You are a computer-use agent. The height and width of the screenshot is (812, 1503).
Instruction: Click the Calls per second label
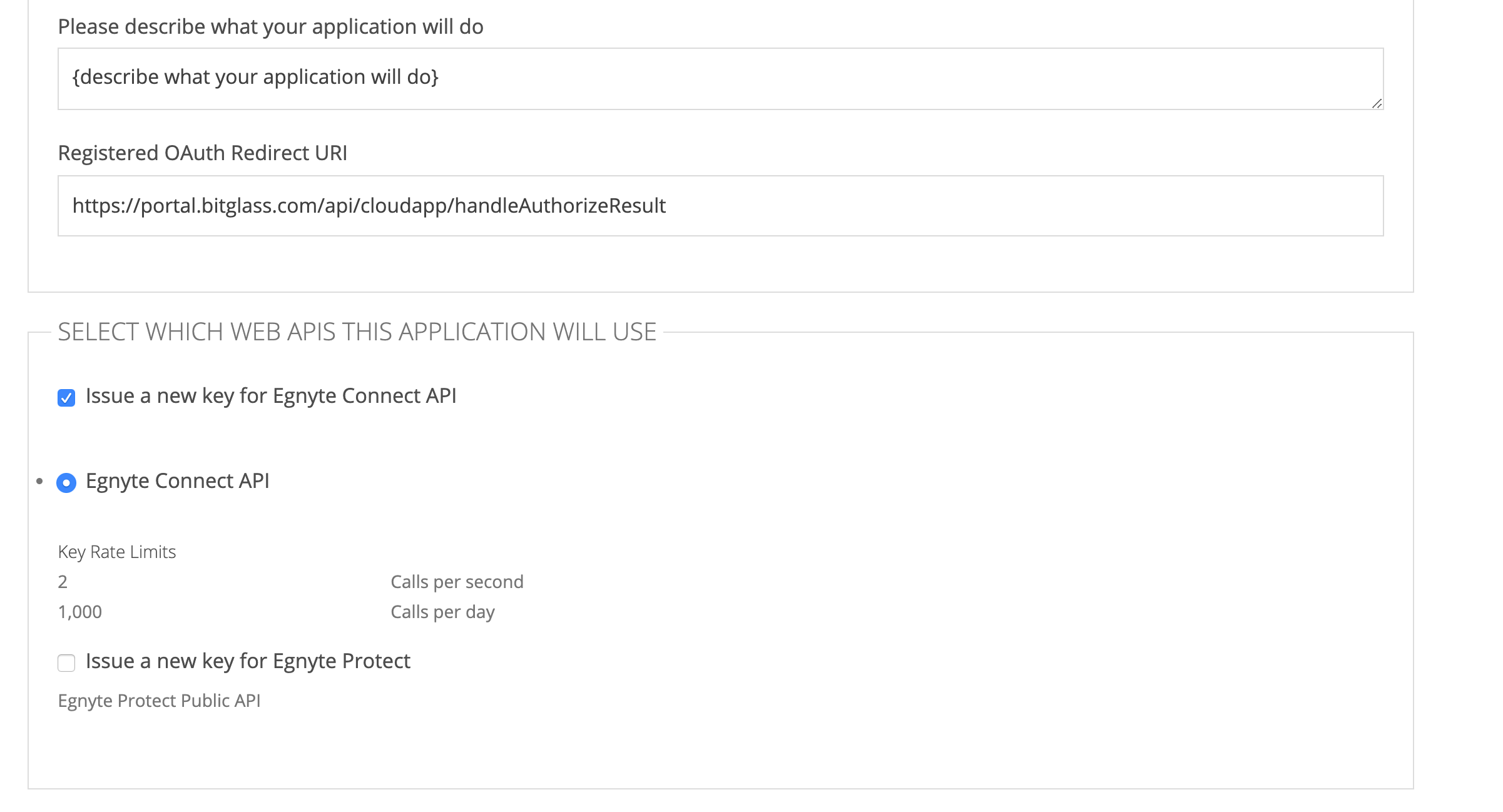pyautogui.click(x=457, y=581)
